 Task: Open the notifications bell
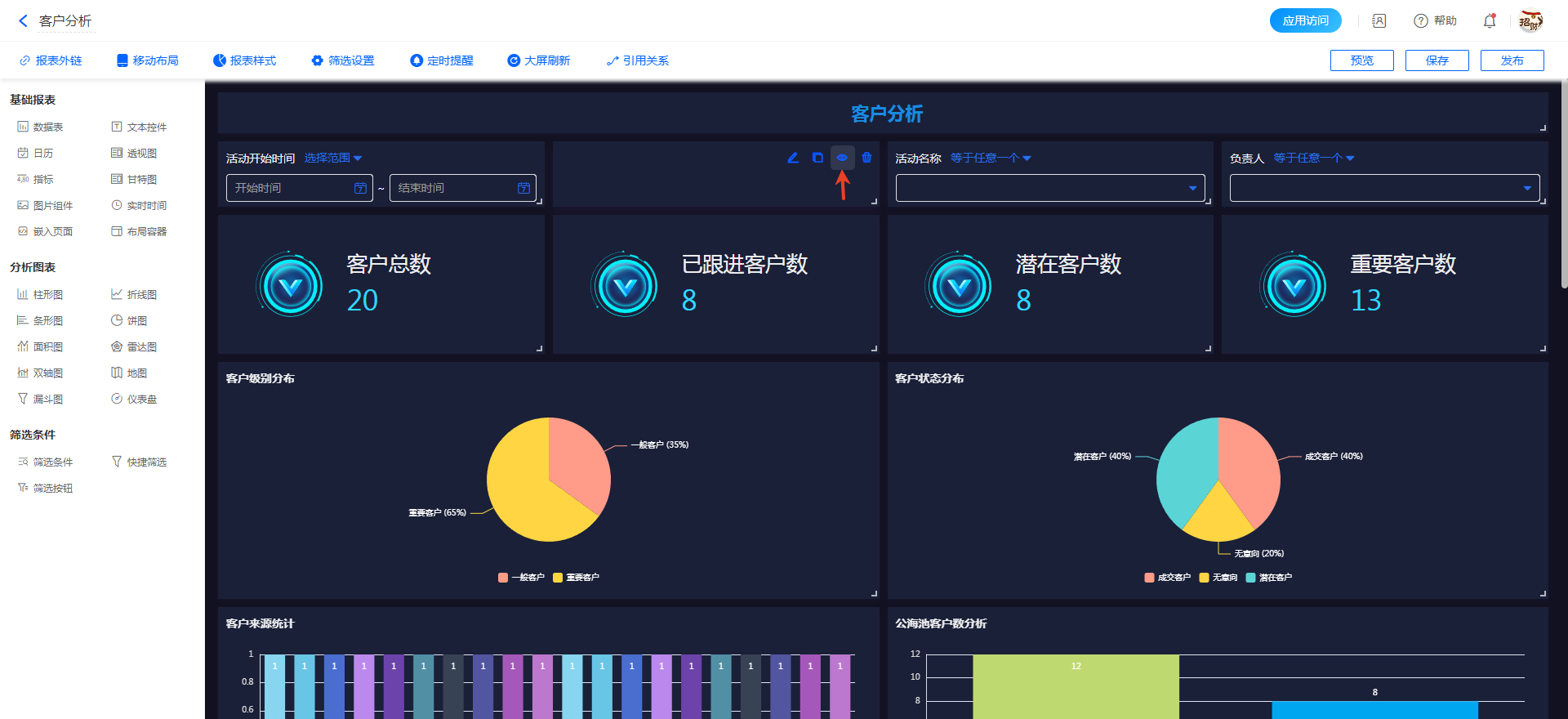pos(1490,21)
